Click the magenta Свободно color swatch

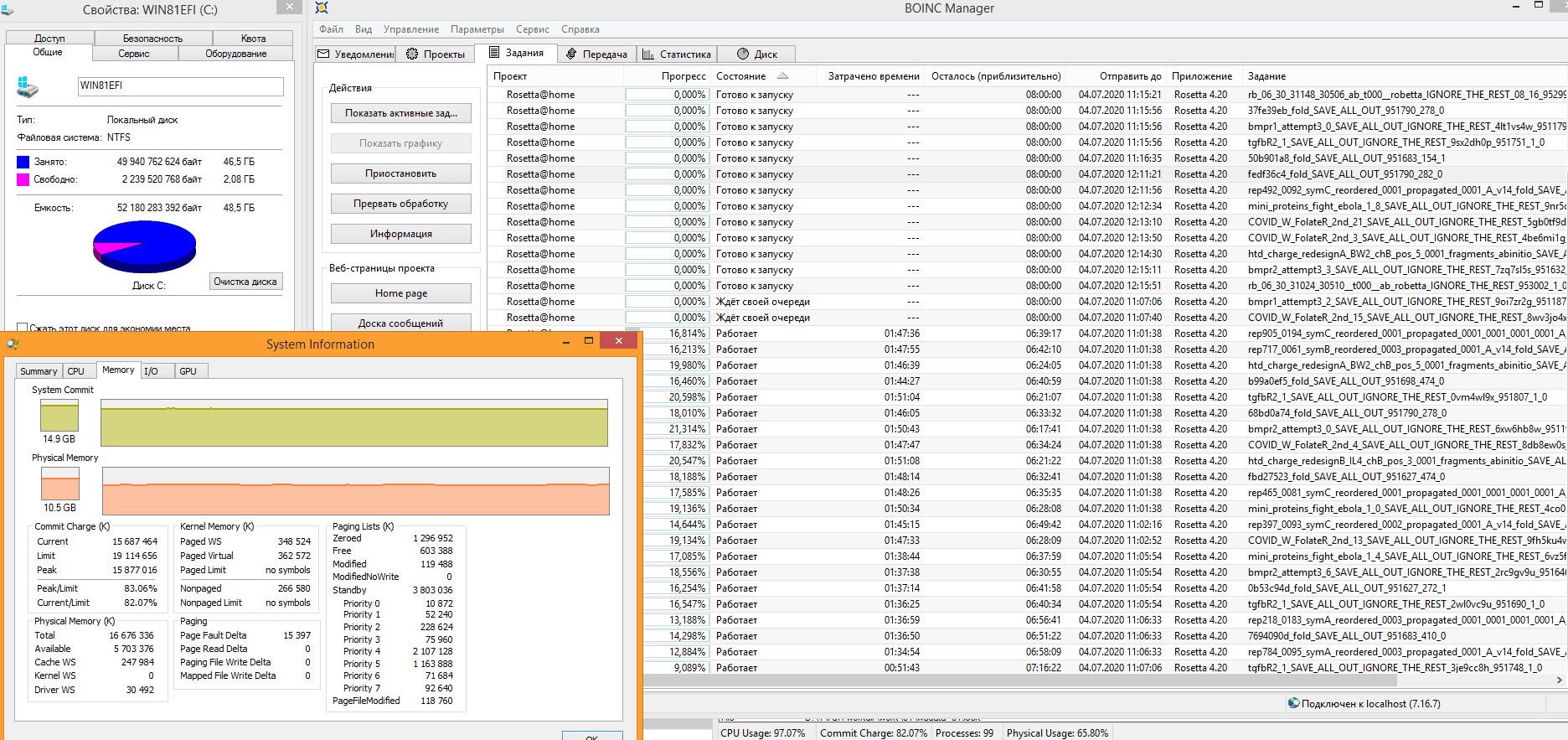pos(23,179)
